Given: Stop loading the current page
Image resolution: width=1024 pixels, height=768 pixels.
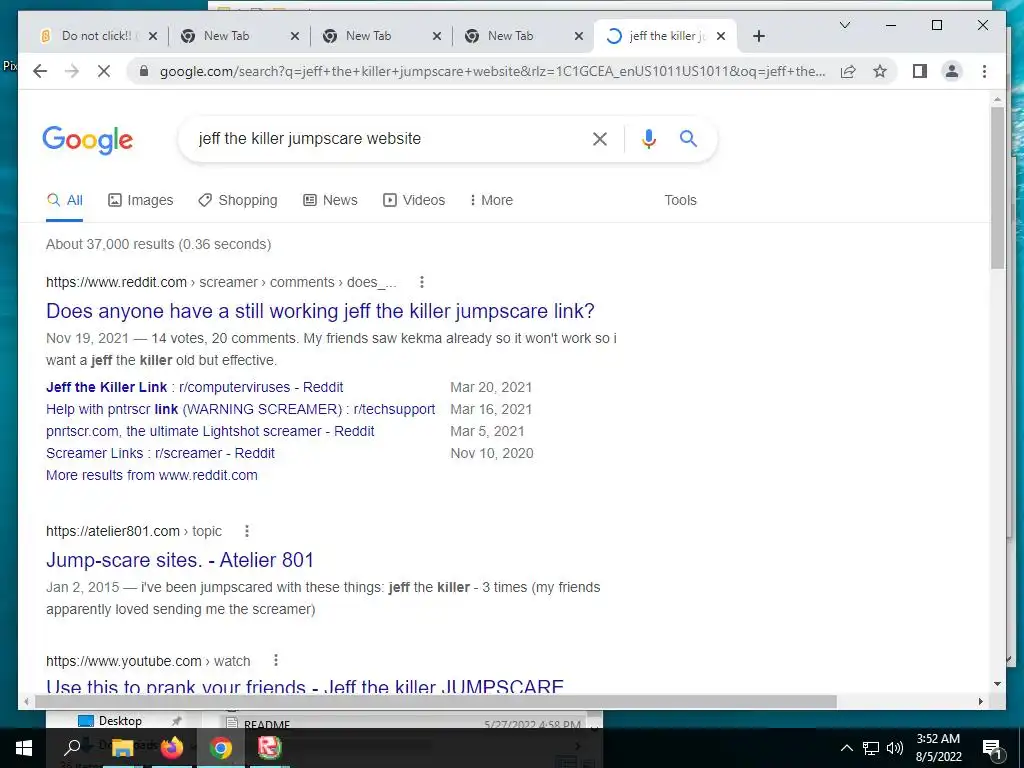Looking at the screenshot, I should click(x=104, y=71).
